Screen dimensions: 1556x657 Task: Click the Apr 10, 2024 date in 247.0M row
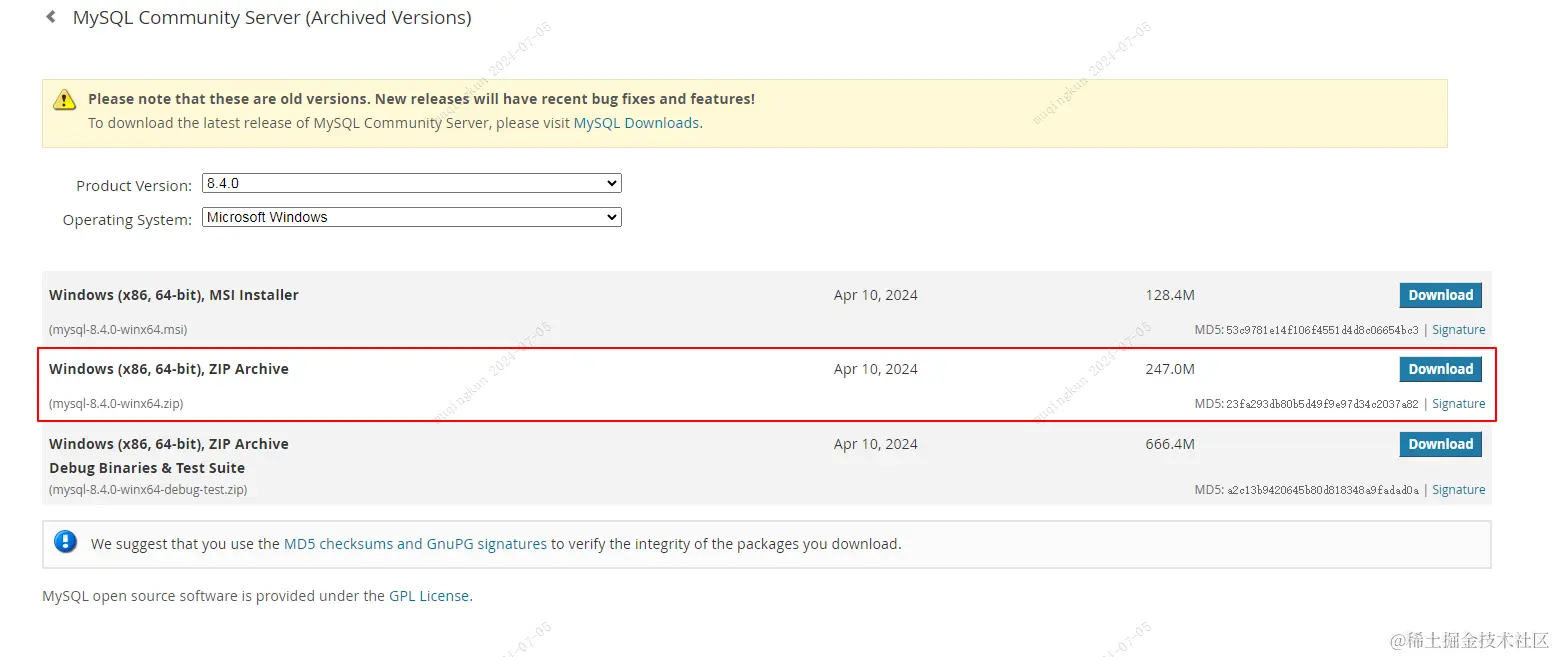[876, 369]
